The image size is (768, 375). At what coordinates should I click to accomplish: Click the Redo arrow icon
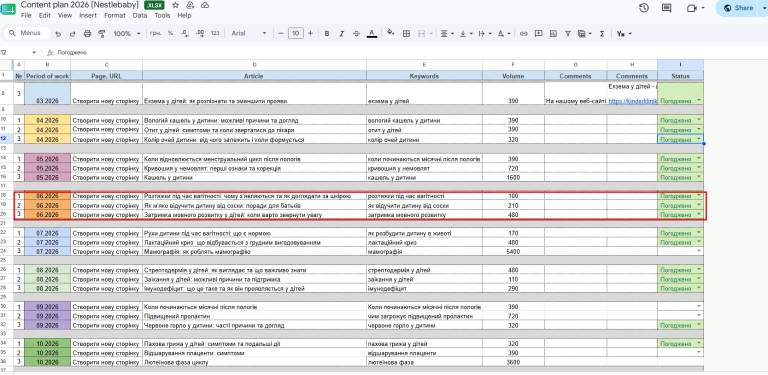72,34
